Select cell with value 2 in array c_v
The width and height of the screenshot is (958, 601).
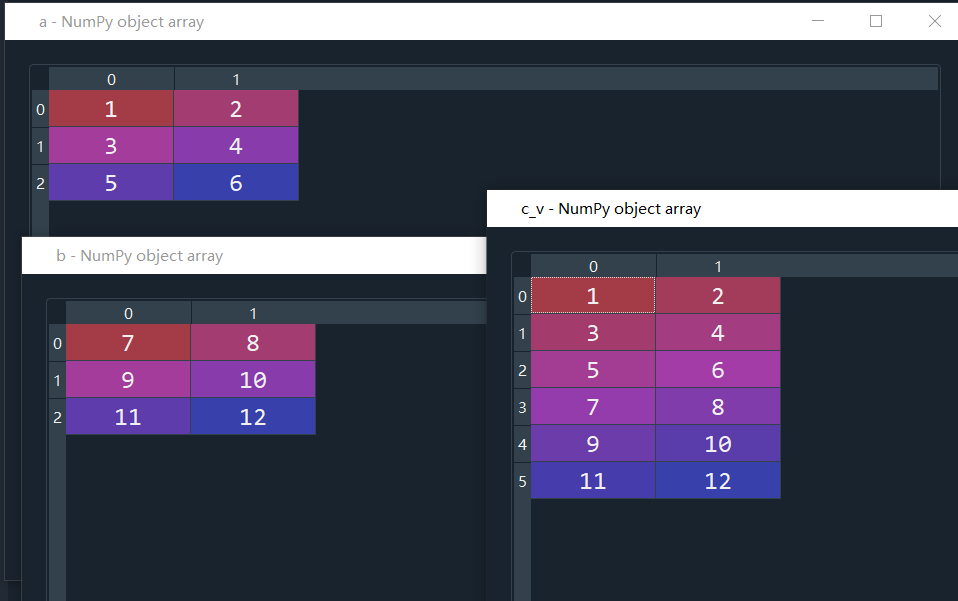click(718, 296)
